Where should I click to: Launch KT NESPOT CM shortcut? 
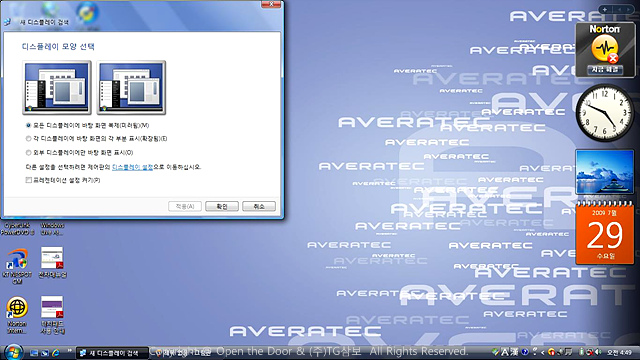[17, 265]
